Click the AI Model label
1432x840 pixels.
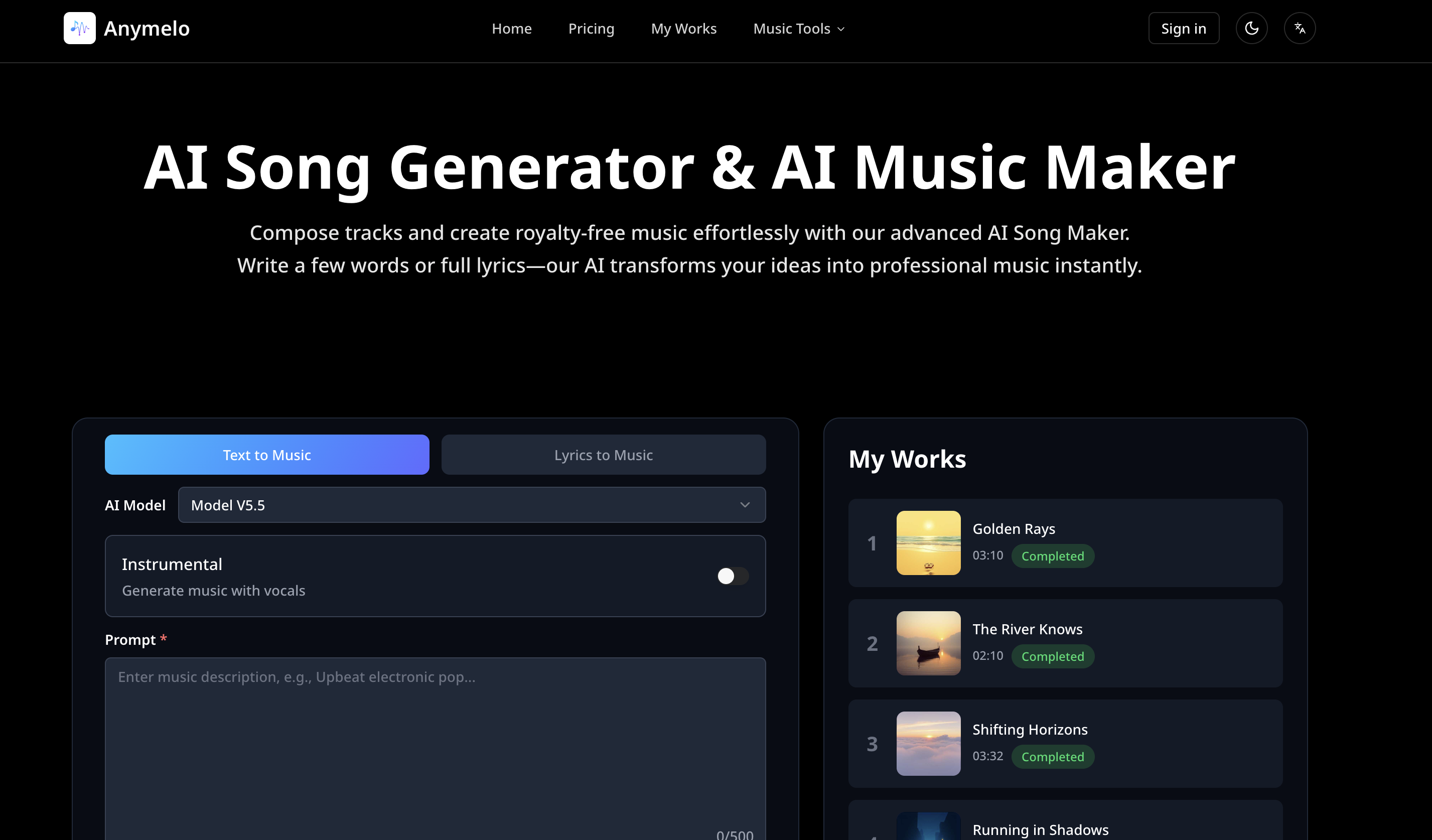pyautogui.click(x=135, y=505)
